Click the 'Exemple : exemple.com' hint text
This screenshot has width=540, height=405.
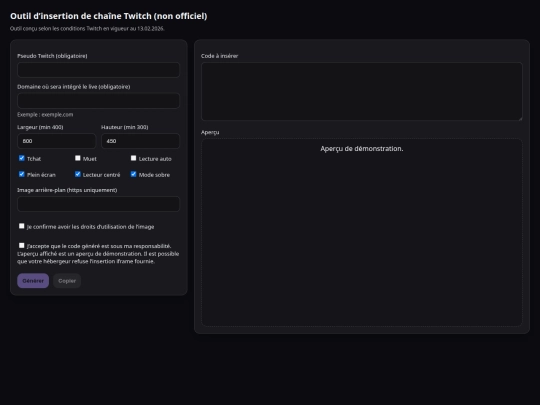(x=45, y=115)
